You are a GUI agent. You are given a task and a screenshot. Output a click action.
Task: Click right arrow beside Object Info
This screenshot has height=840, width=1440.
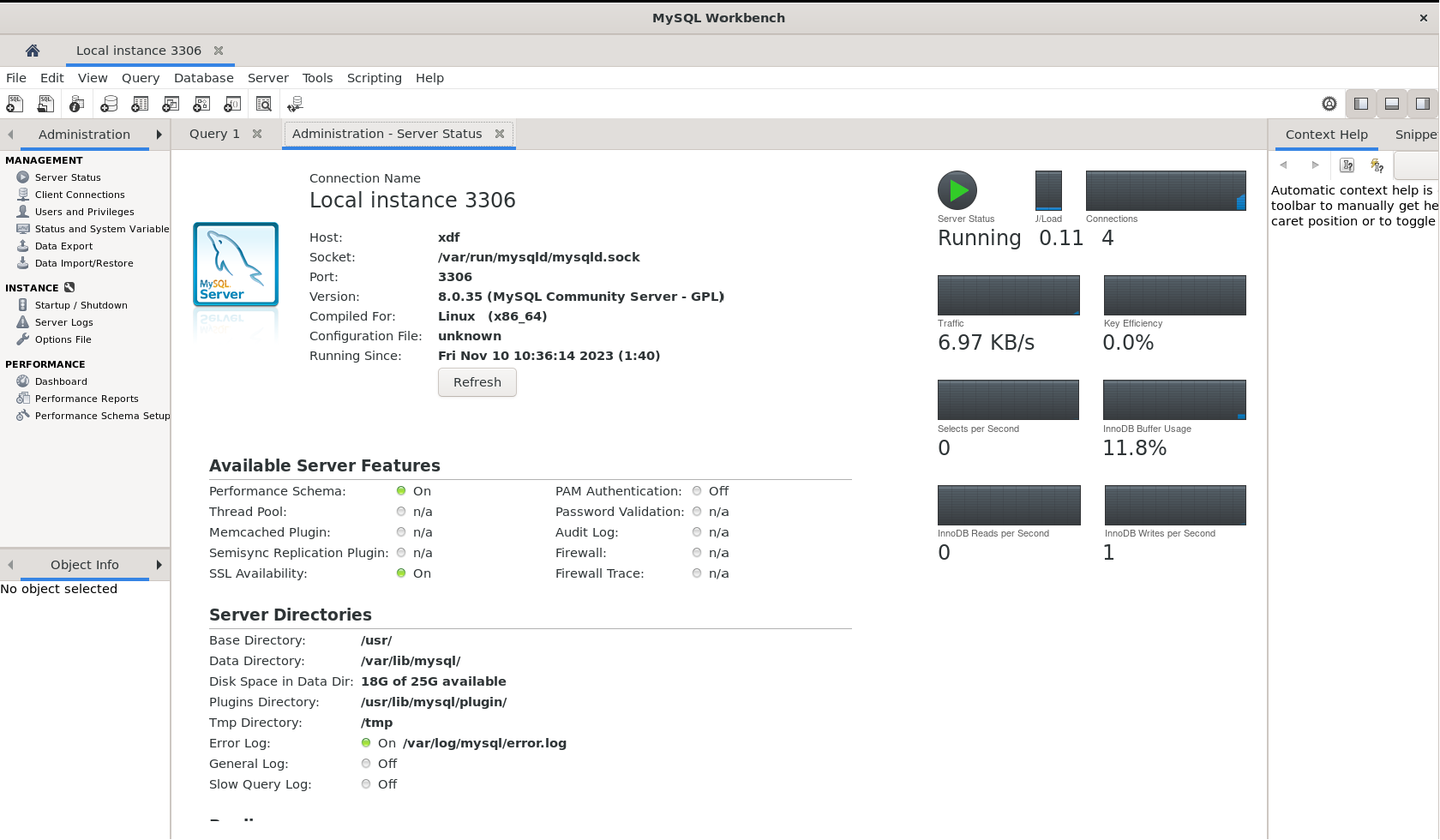[x=159, y=565]
